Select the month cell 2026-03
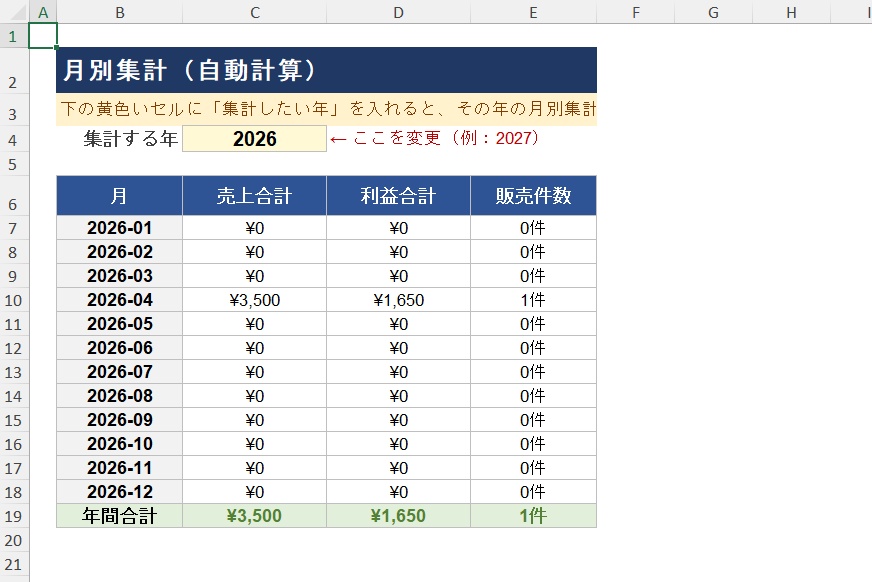 (120, 276)
